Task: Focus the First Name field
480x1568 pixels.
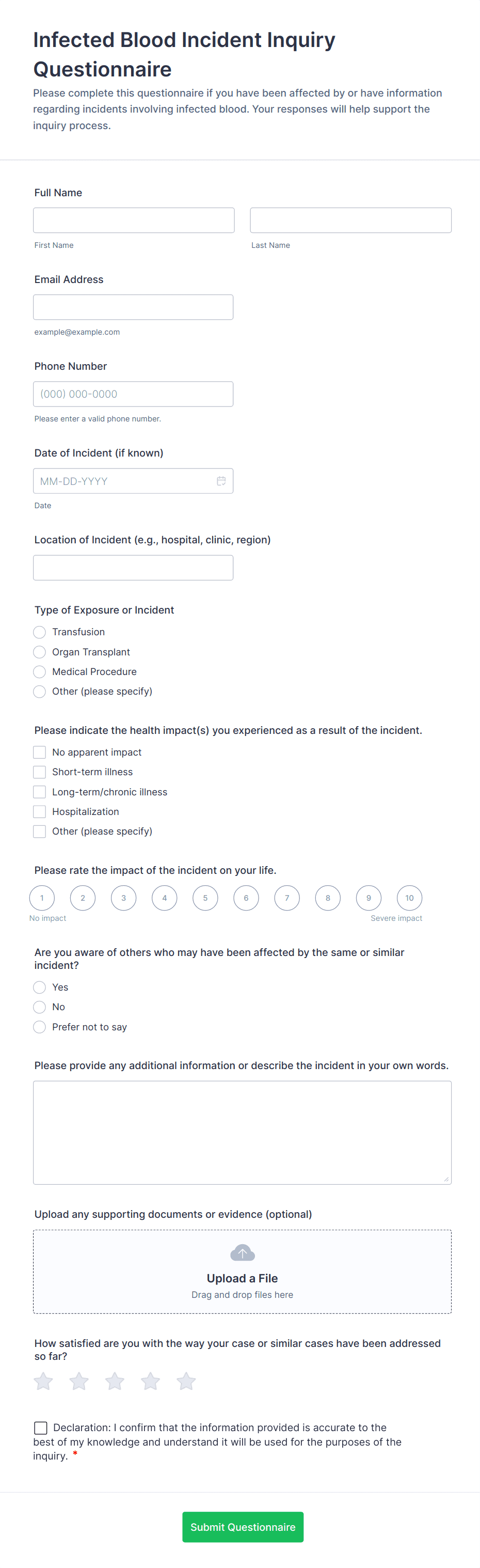Action: point(134,221)
